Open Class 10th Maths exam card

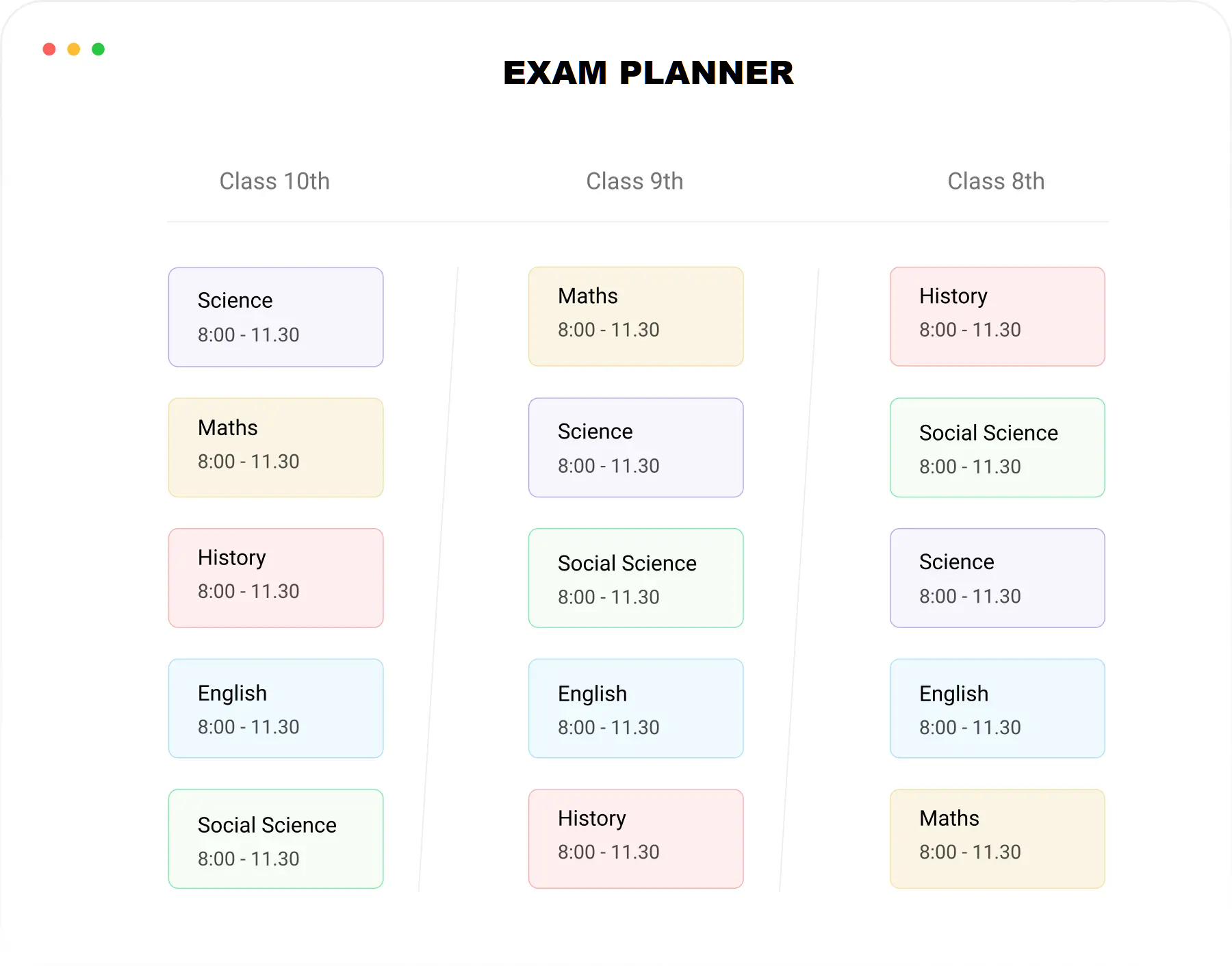[276, 447]
